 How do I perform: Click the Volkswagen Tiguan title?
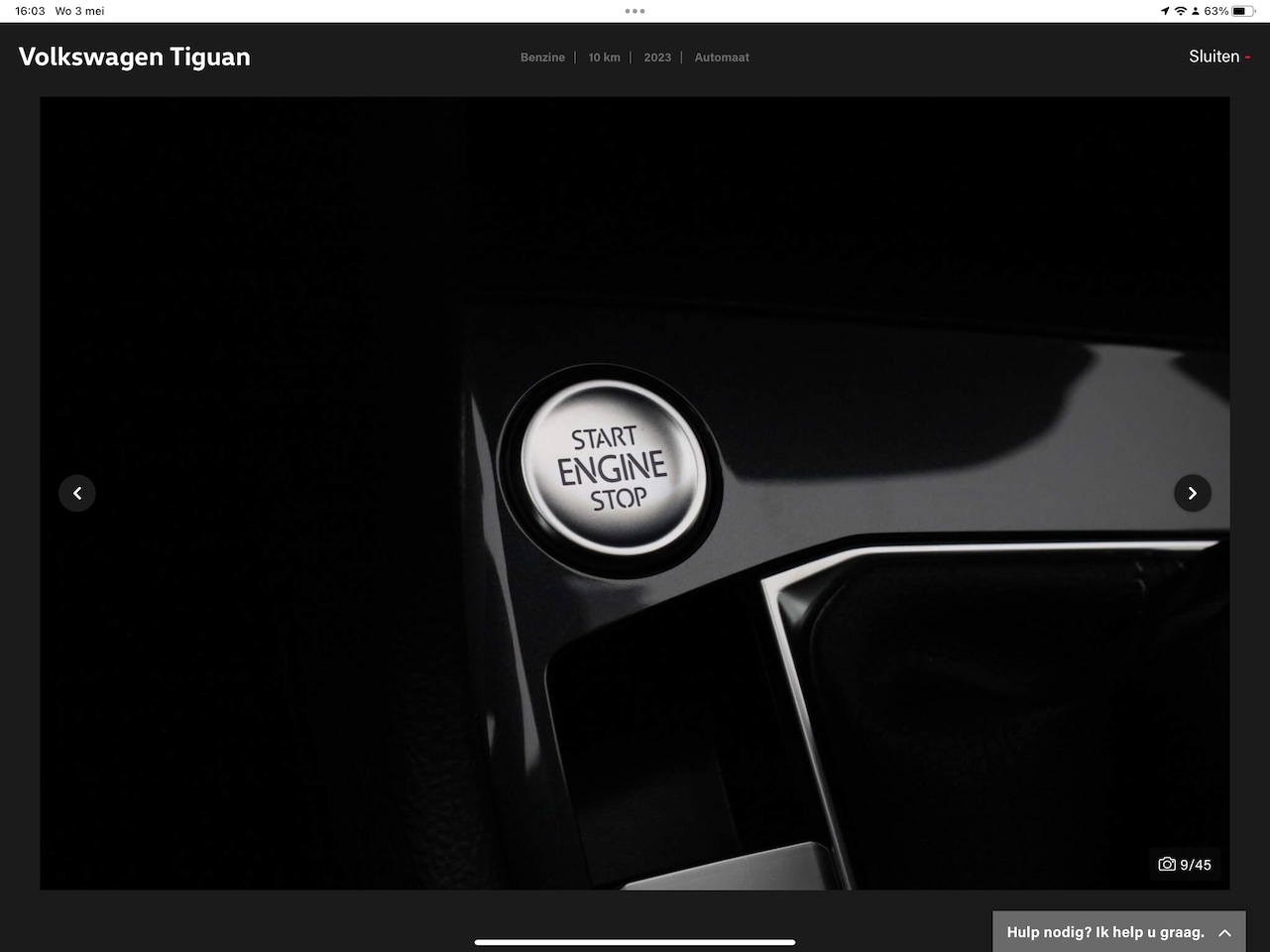pos(135,57)
